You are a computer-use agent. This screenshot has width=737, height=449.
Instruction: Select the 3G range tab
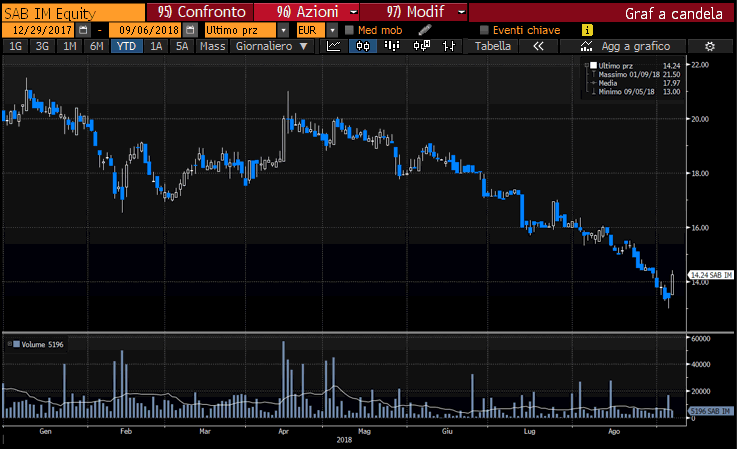(42, 46)
